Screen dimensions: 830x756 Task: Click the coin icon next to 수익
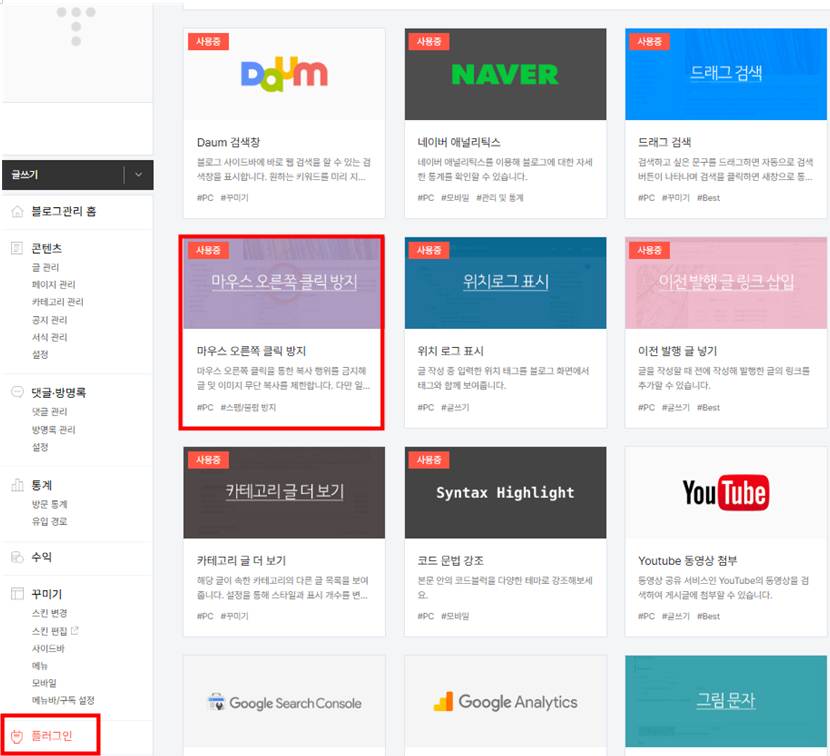tap(17, 557)
